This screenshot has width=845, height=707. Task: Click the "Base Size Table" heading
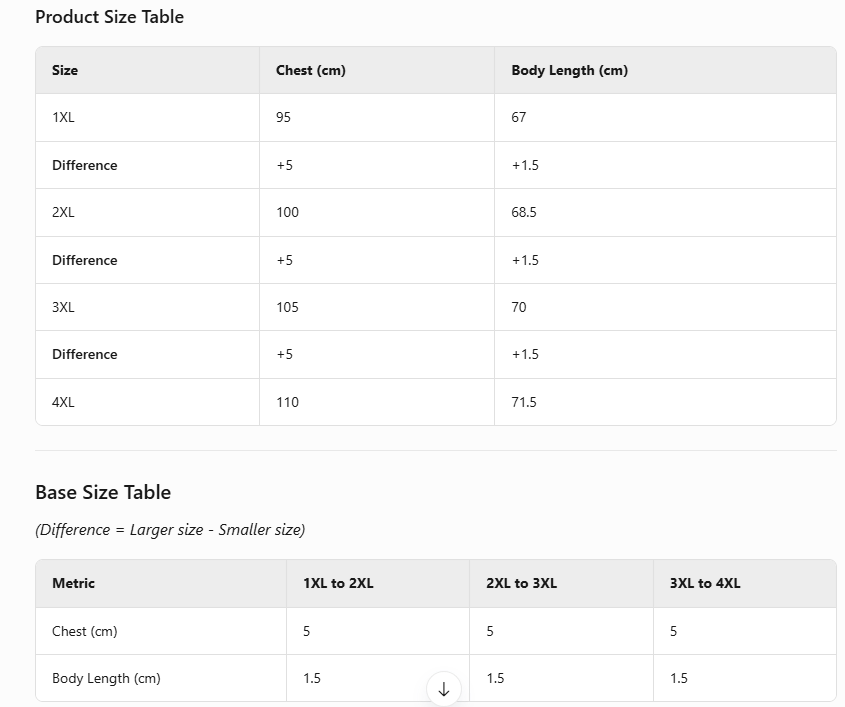point(103,492)
